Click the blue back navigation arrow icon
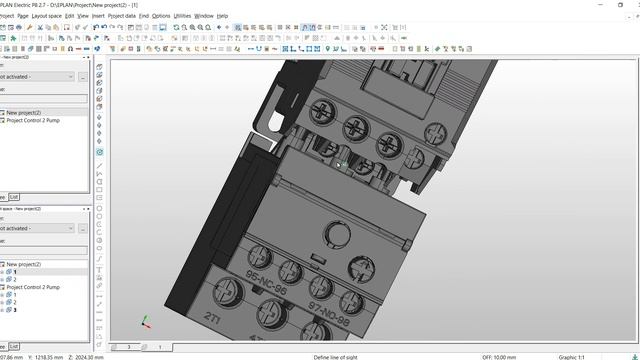Viewport: 640px width, 360px height. [219, 27]
